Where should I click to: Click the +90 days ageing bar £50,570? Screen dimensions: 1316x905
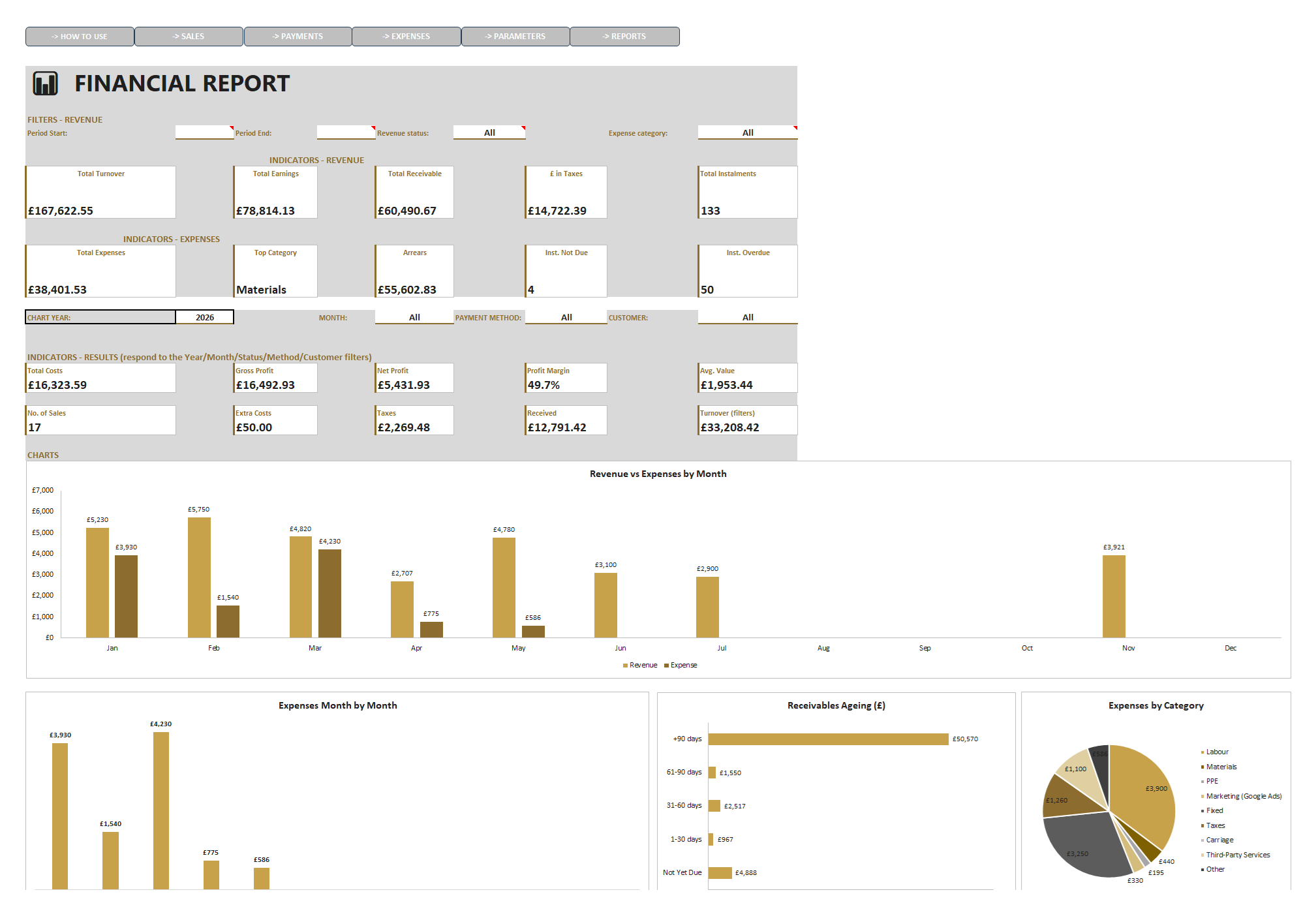[829, 739]
